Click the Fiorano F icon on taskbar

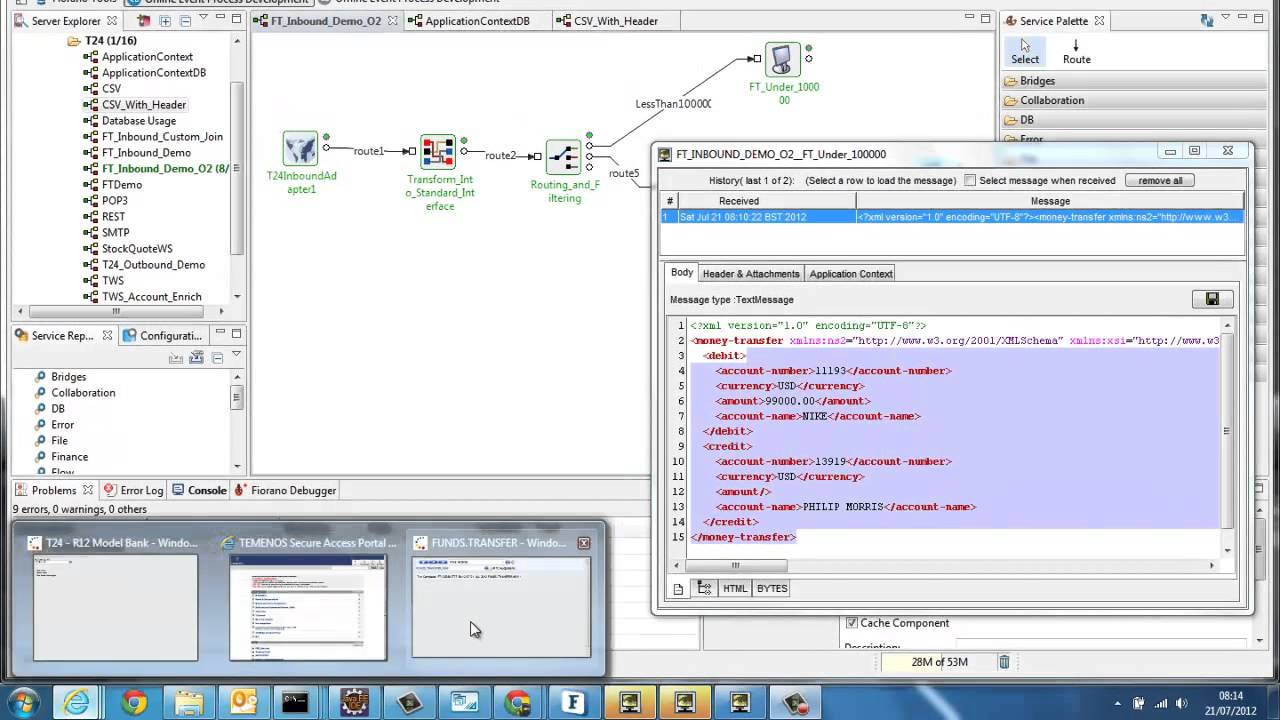(x=573, y=703)
